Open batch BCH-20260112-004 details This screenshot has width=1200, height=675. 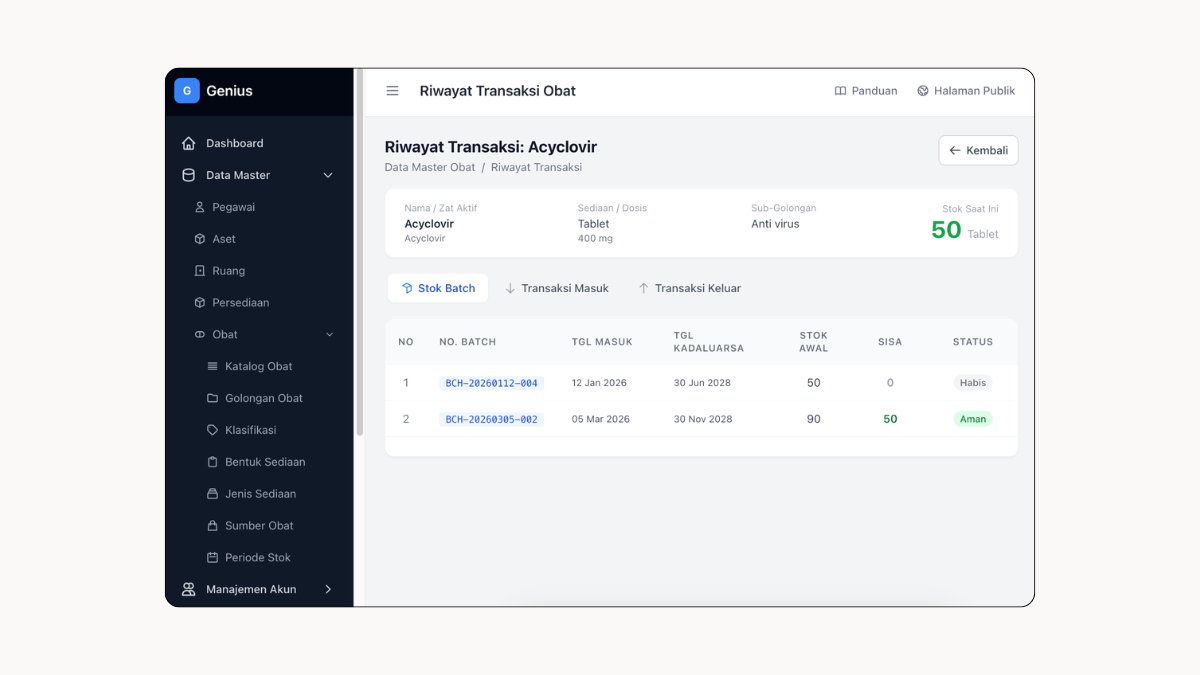[x=491, y=383]
